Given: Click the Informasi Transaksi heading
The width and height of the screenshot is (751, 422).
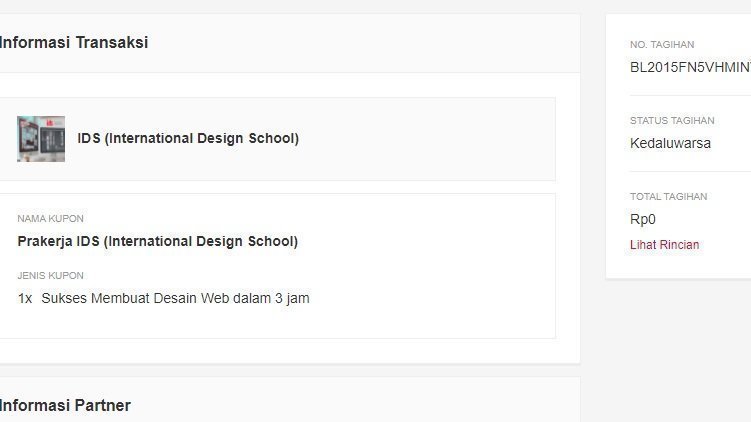Looking at the screenshot, I should (x=73, y=43).
